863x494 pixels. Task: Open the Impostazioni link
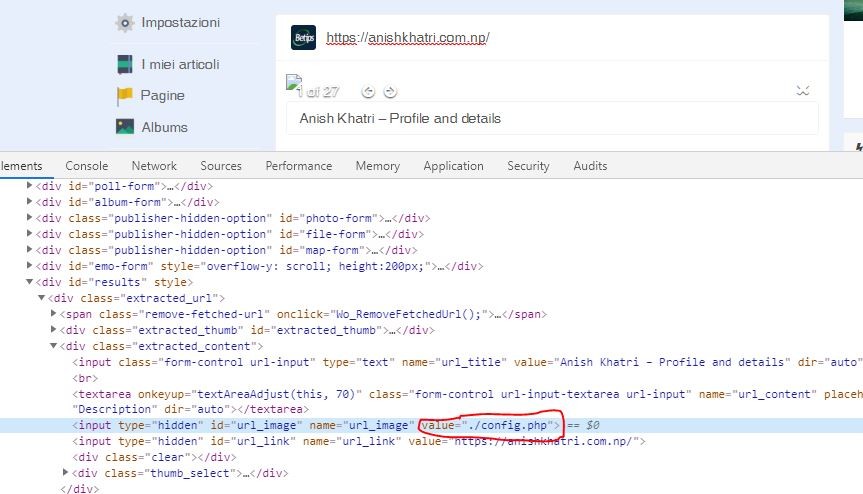[181, 23]
